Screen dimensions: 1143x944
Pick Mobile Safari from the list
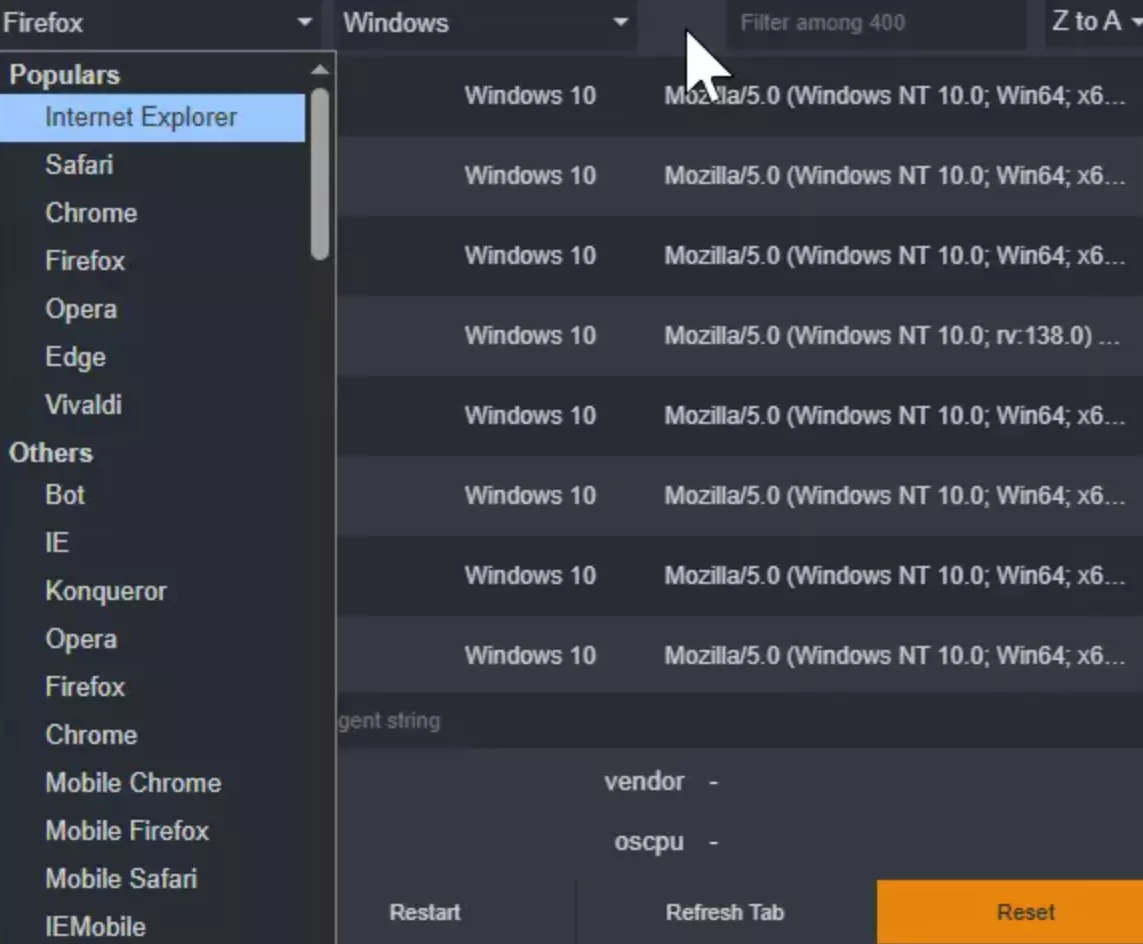pyautogui.click(x=152, y=879)
